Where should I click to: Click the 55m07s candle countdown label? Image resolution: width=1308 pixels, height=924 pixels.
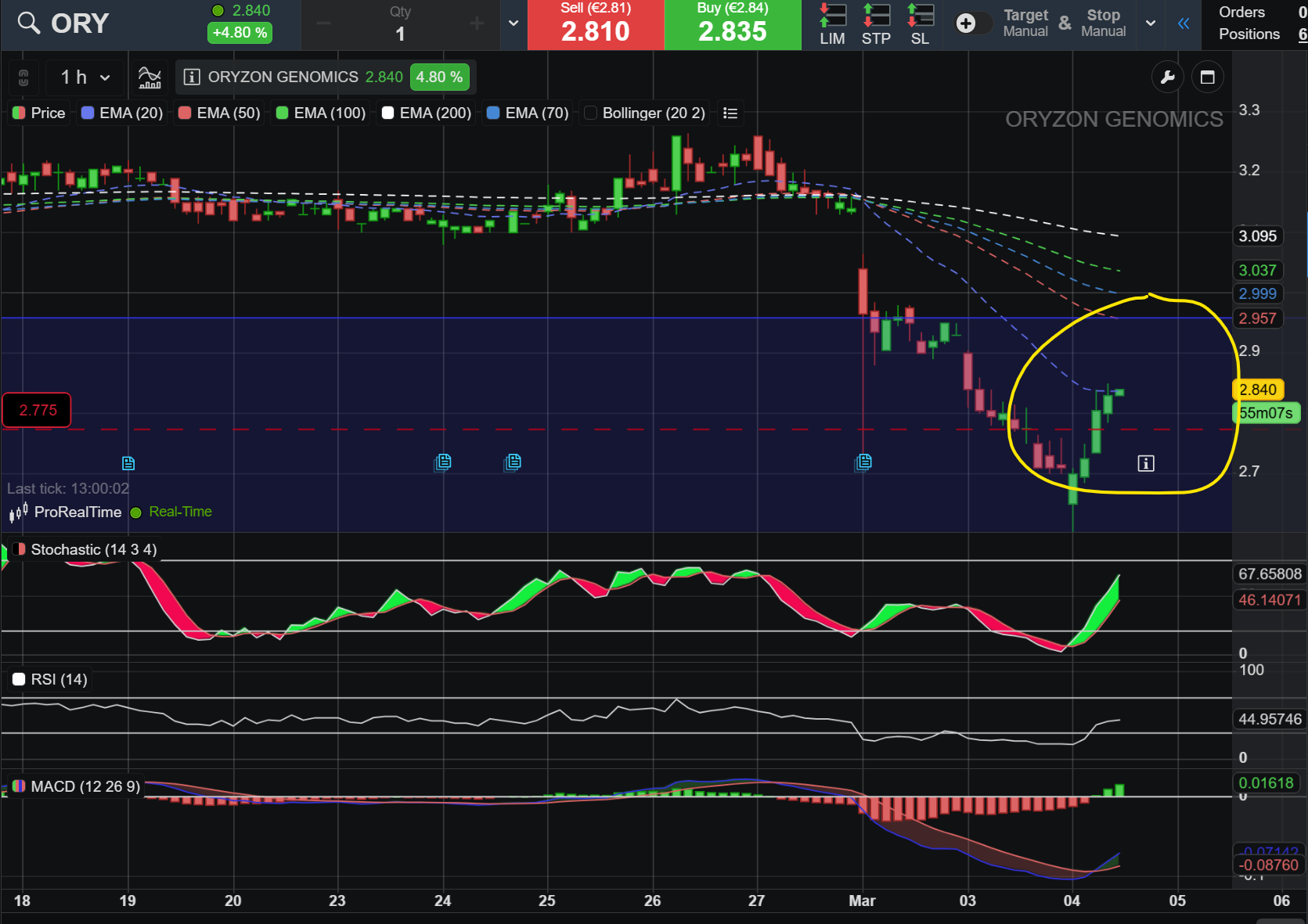click(x=1266, y=413)
